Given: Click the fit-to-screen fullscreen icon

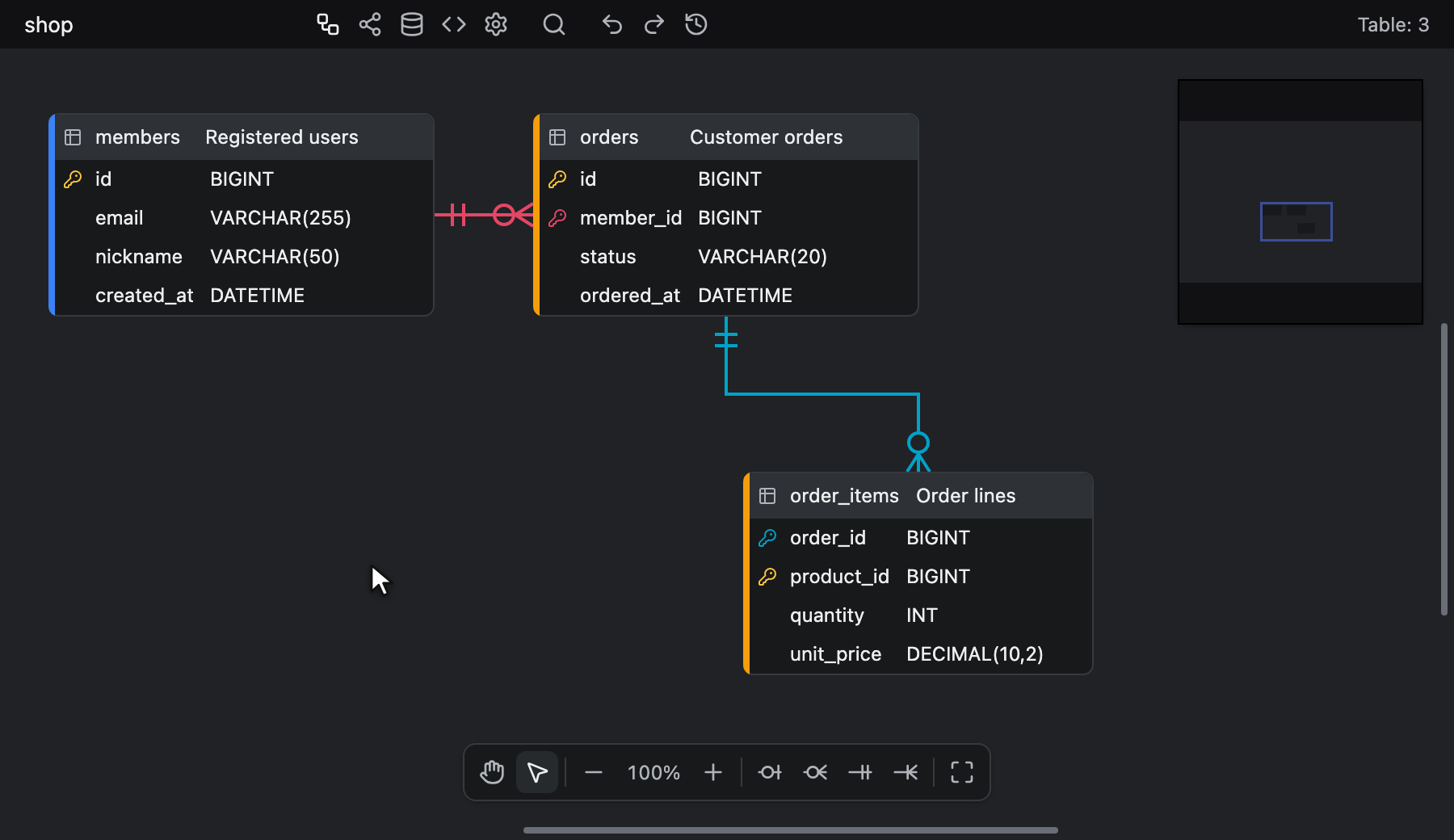Looking at the screenshot, I should (962, 772).
